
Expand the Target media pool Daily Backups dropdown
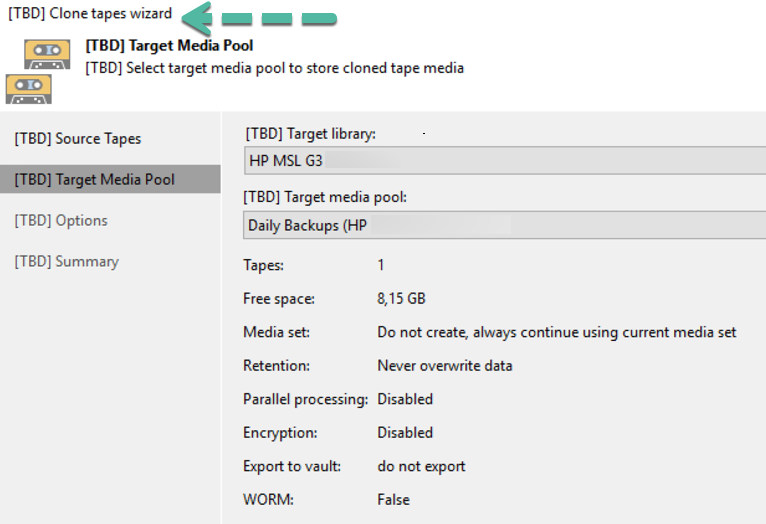point(505,225)
